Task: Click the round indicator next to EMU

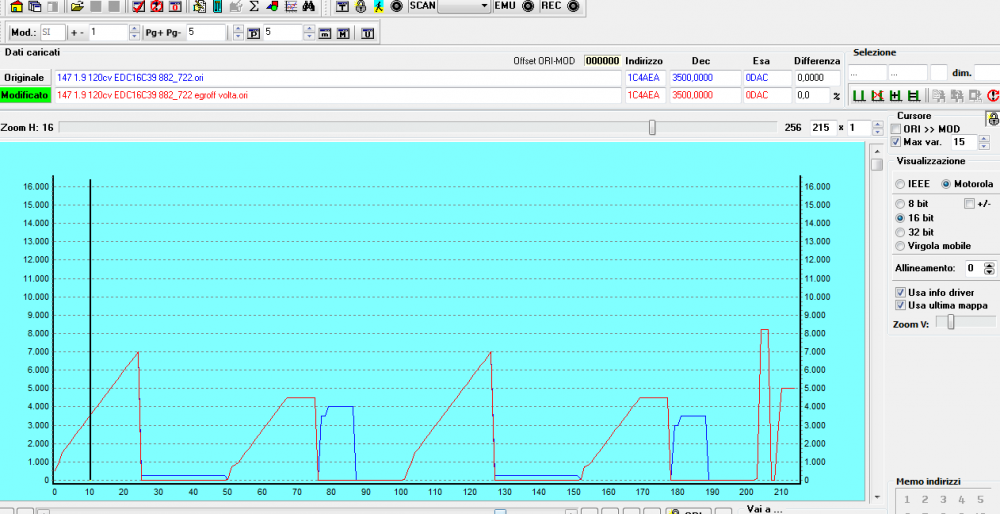Action: pos(528,6)
